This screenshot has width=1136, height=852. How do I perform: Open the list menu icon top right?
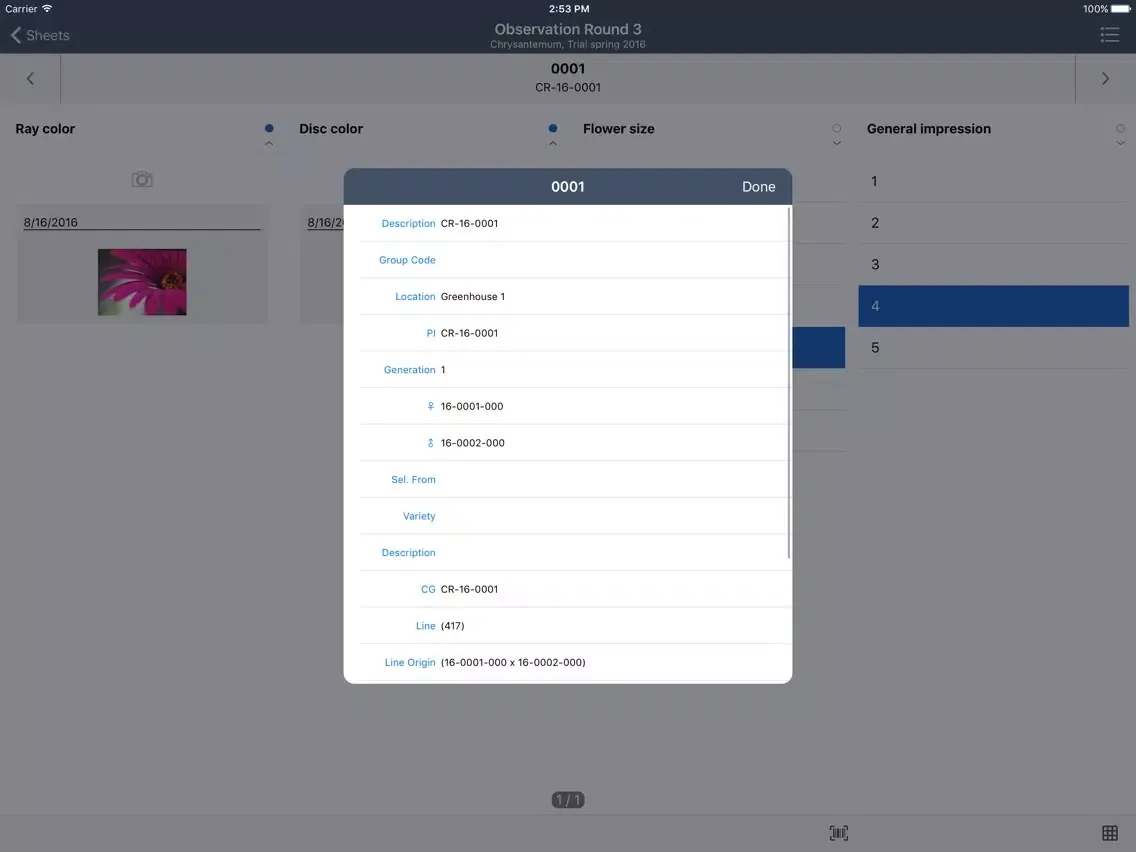pos(1109,35)
